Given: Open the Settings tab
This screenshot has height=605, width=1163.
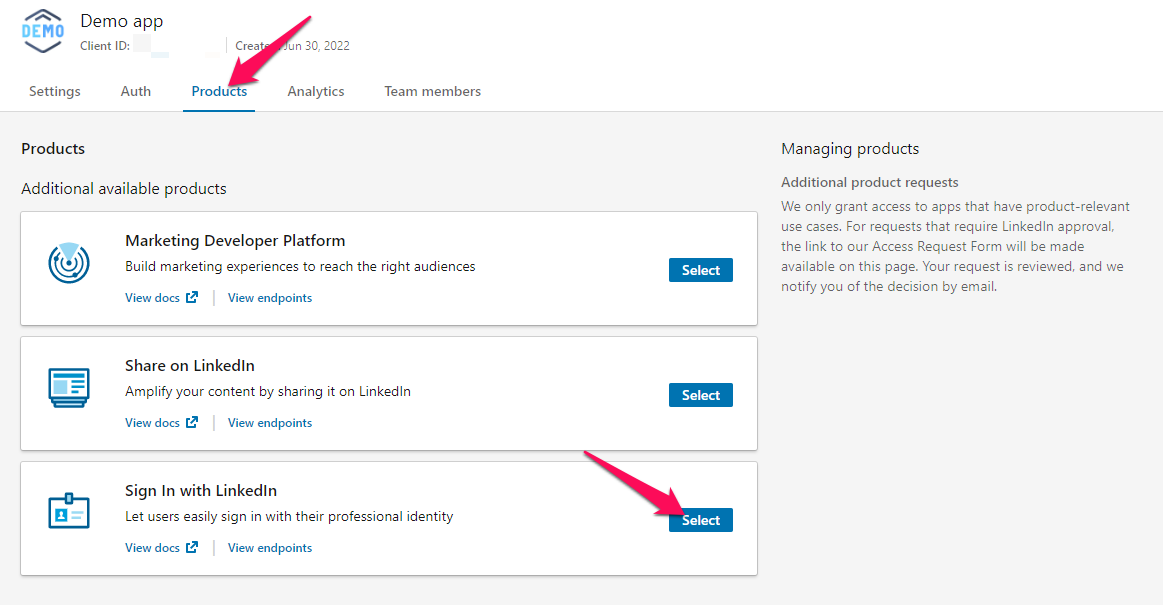Looking at the screenshot, I should pos(54,91).
